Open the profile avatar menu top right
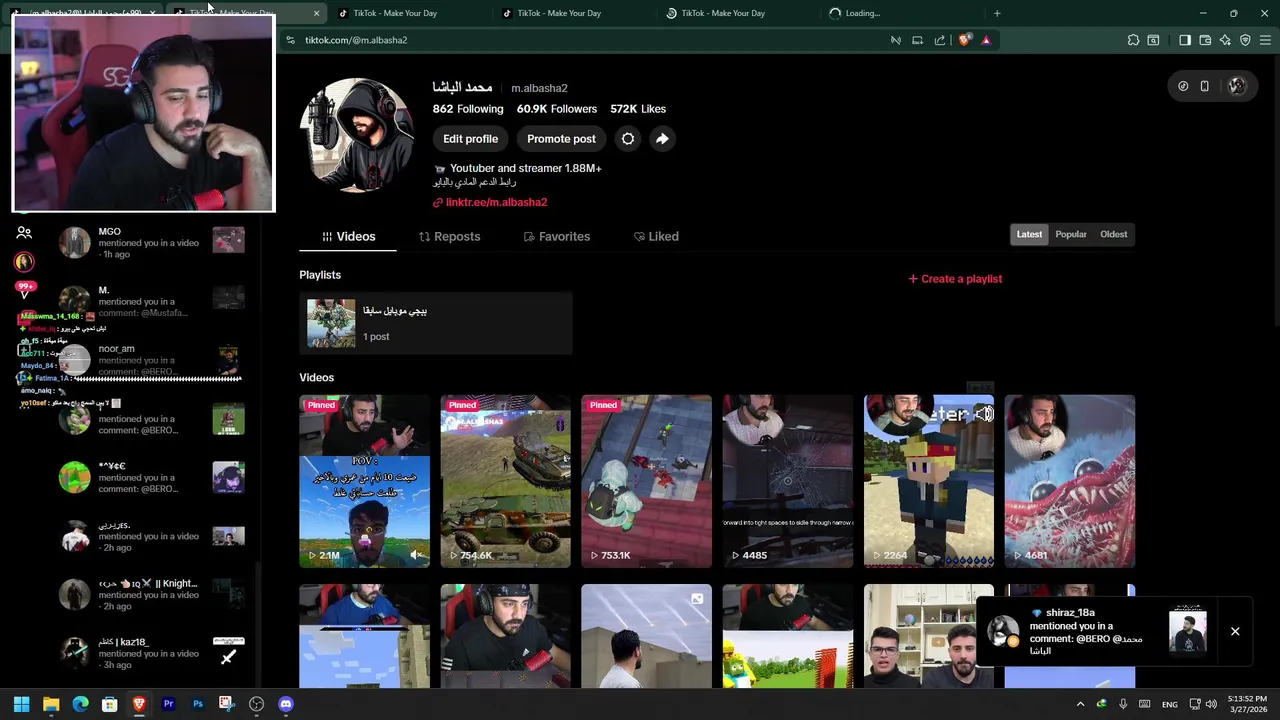1280x720 pixels. [x=1237, y=86]
